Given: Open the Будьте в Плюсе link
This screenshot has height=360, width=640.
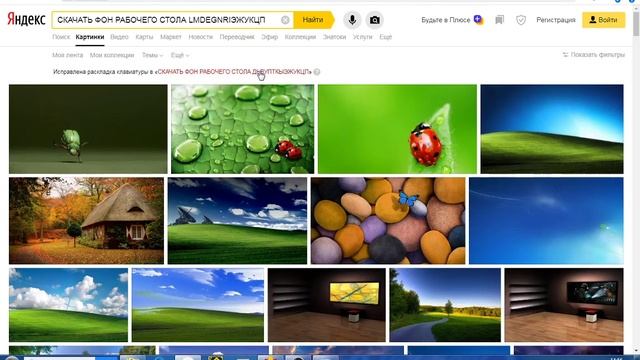Looking at the screenshot, I should click(445, 20).
